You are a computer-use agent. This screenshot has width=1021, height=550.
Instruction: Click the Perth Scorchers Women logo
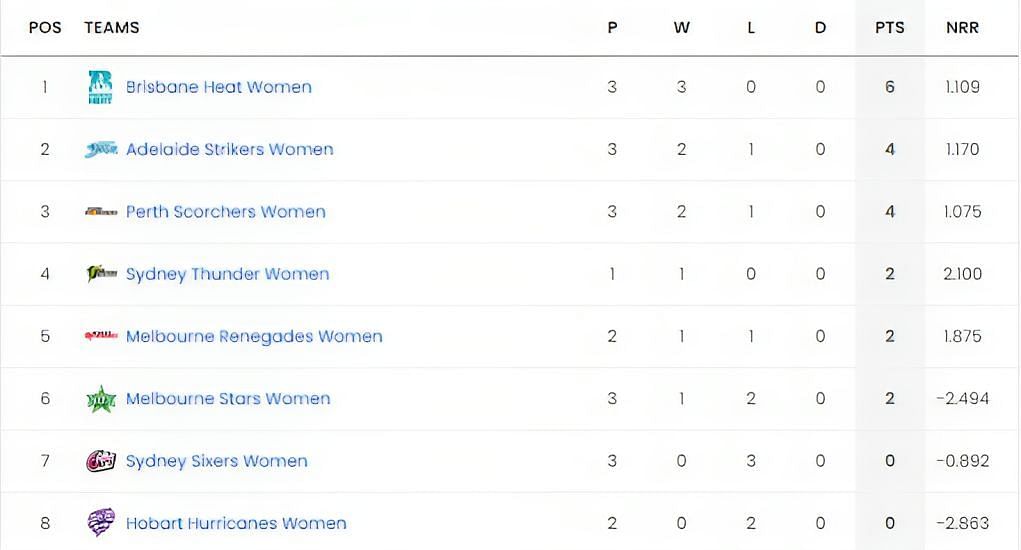101,212
